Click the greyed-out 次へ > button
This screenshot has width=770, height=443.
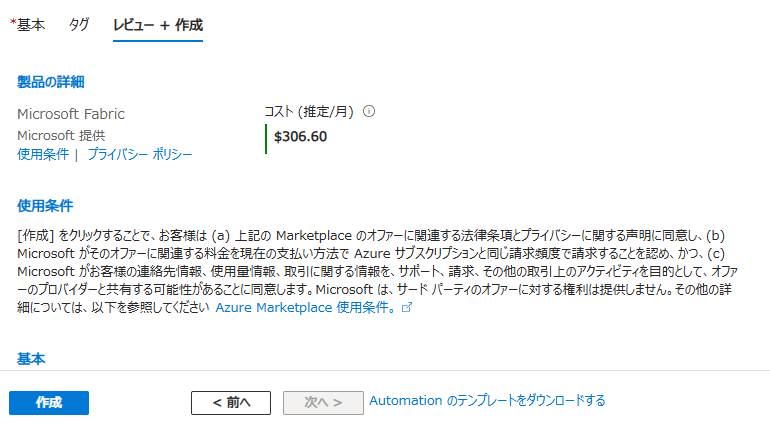323,403
